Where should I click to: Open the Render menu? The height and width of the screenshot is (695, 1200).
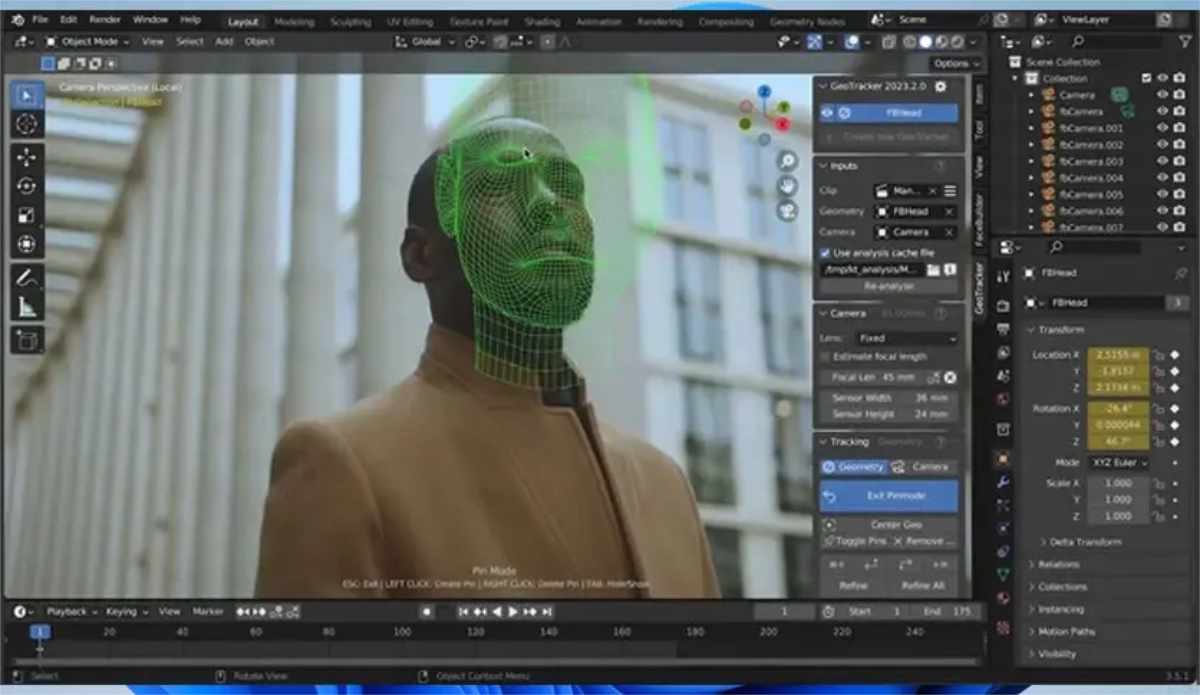[x=105, y=19]
